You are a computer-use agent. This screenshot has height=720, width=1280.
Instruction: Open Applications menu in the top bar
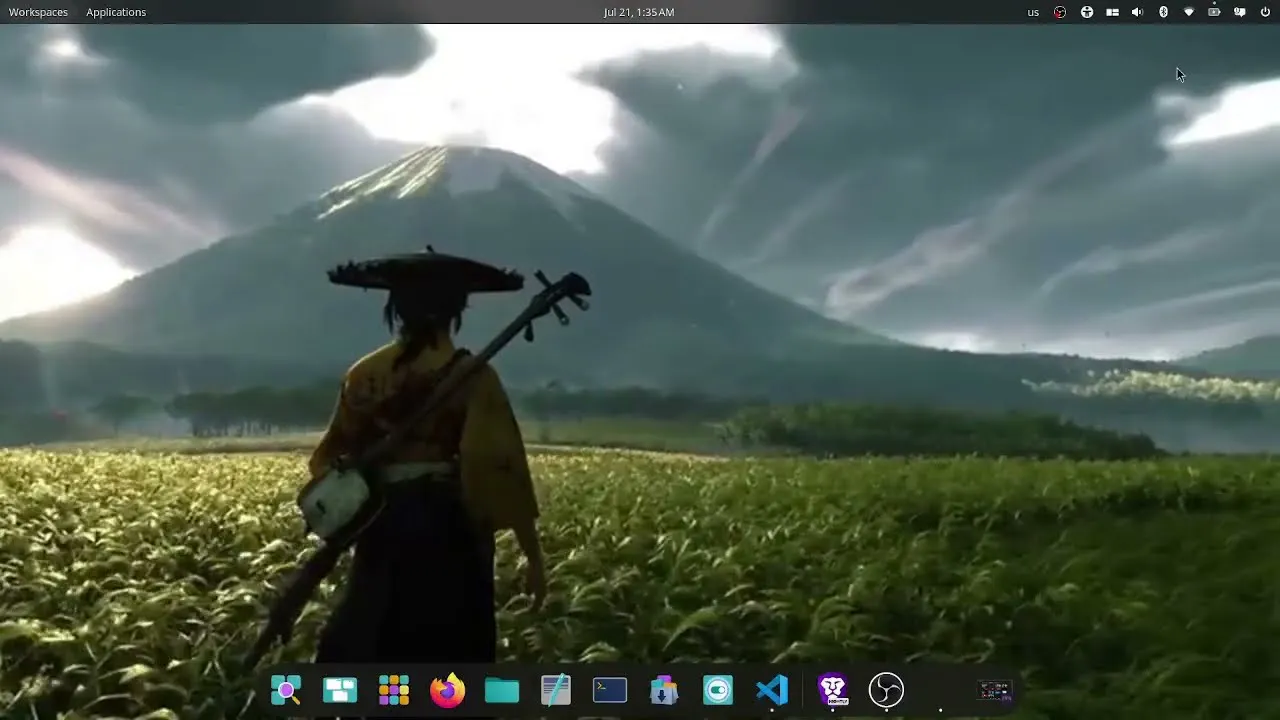tap(116, 12)
